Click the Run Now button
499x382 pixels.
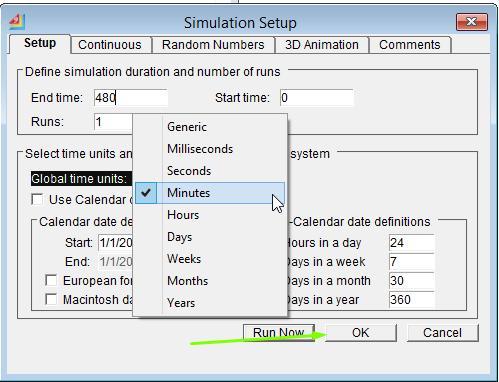click(279, 333)
